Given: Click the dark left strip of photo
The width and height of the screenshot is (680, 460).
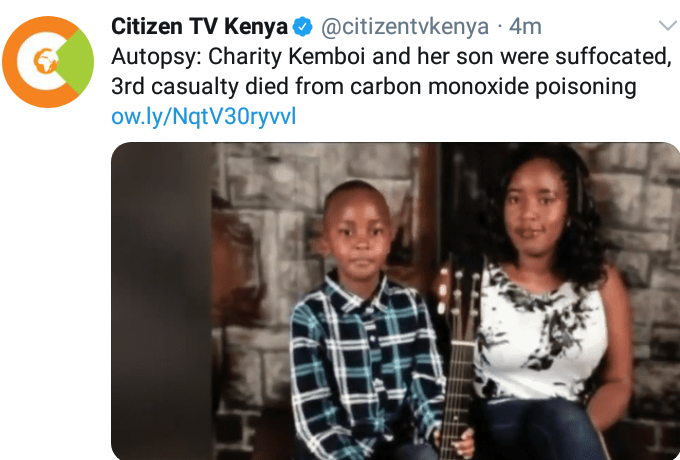Looking at the screenshot, I should 161,301.
